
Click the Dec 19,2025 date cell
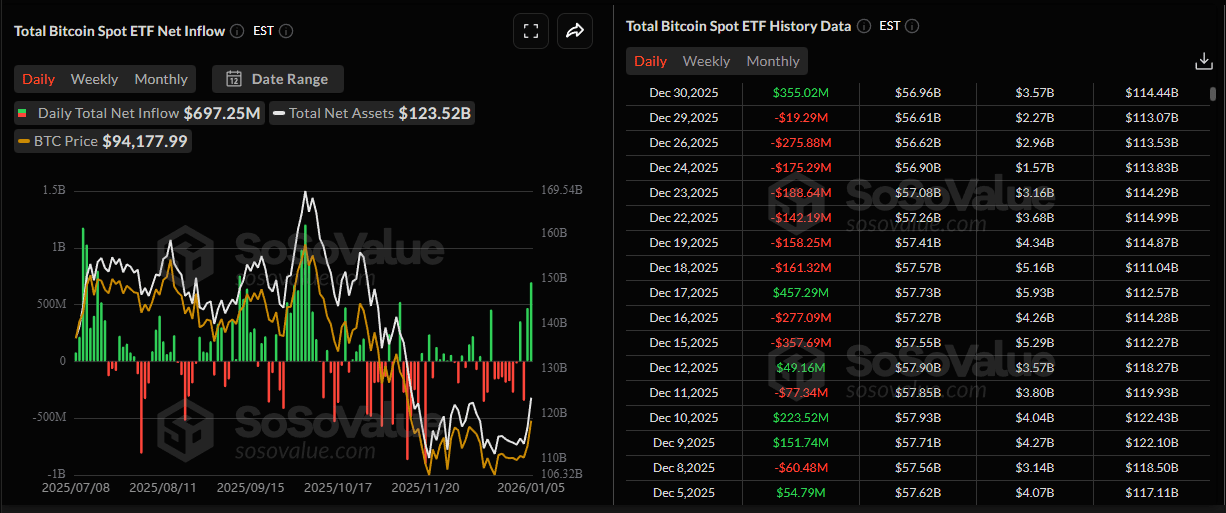coord(684,243)
